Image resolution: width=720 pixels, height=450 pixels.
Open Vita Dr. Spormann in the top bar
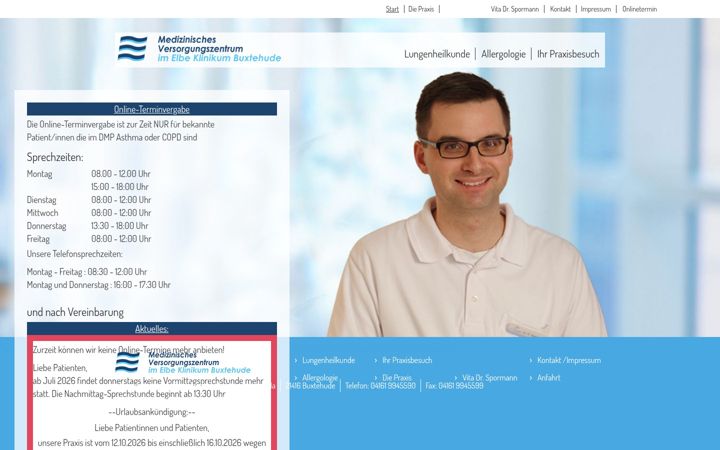[515, 9]
